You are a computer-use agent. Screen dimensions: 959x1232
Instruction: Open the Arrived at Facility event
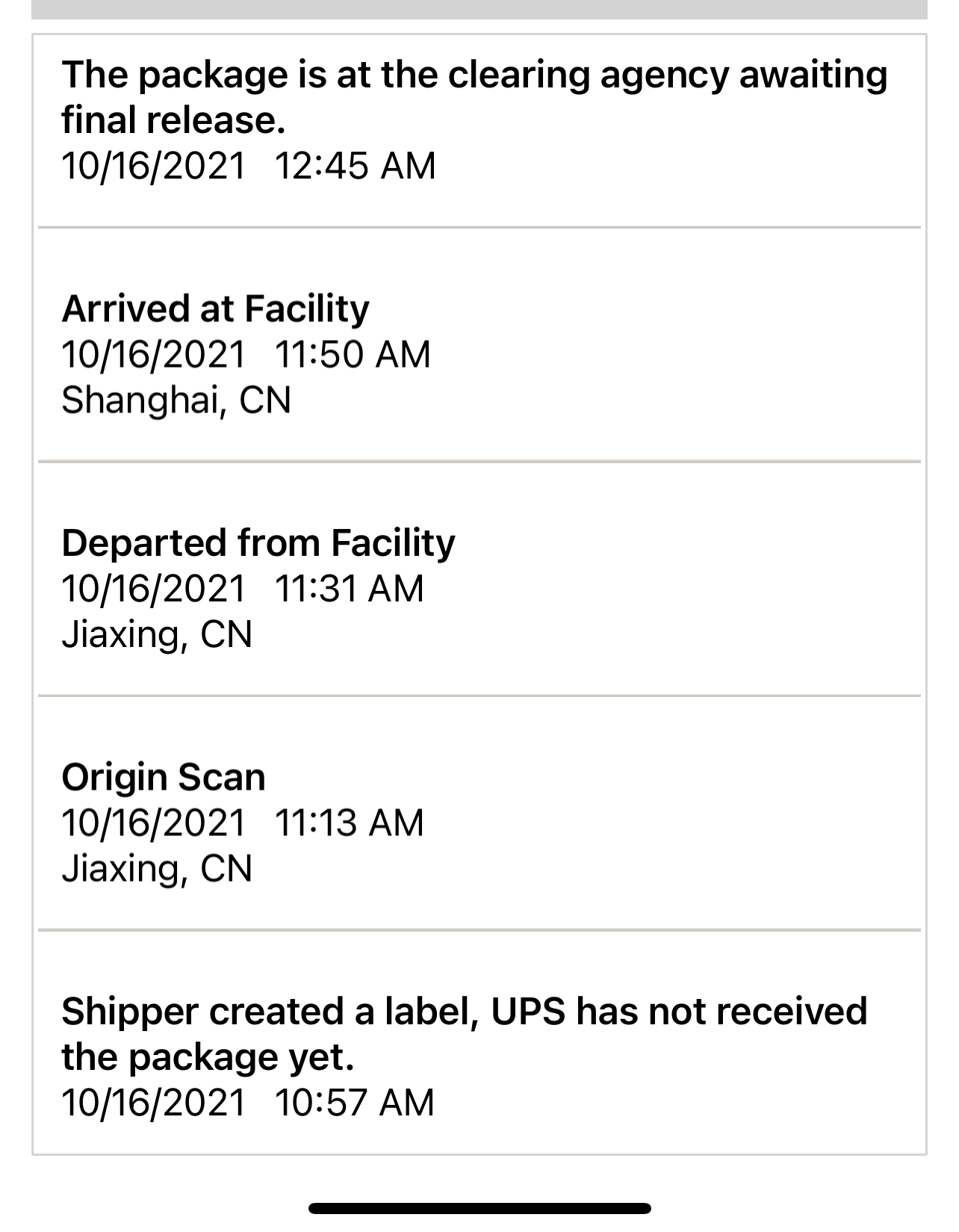tap(215, 309)
